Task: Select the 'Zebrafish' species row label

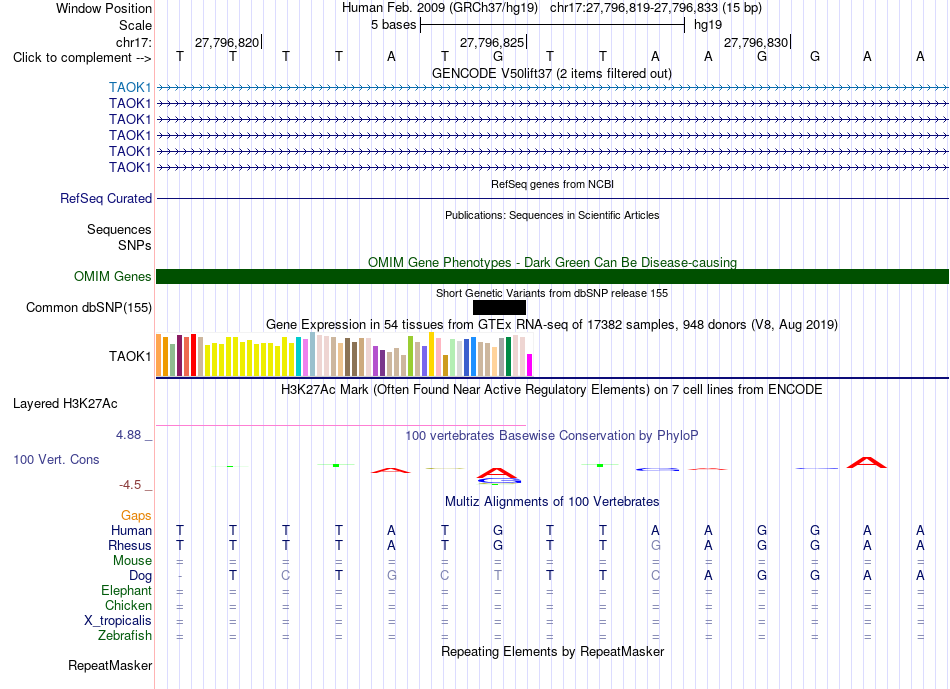Action: click(x=125, y=635)
